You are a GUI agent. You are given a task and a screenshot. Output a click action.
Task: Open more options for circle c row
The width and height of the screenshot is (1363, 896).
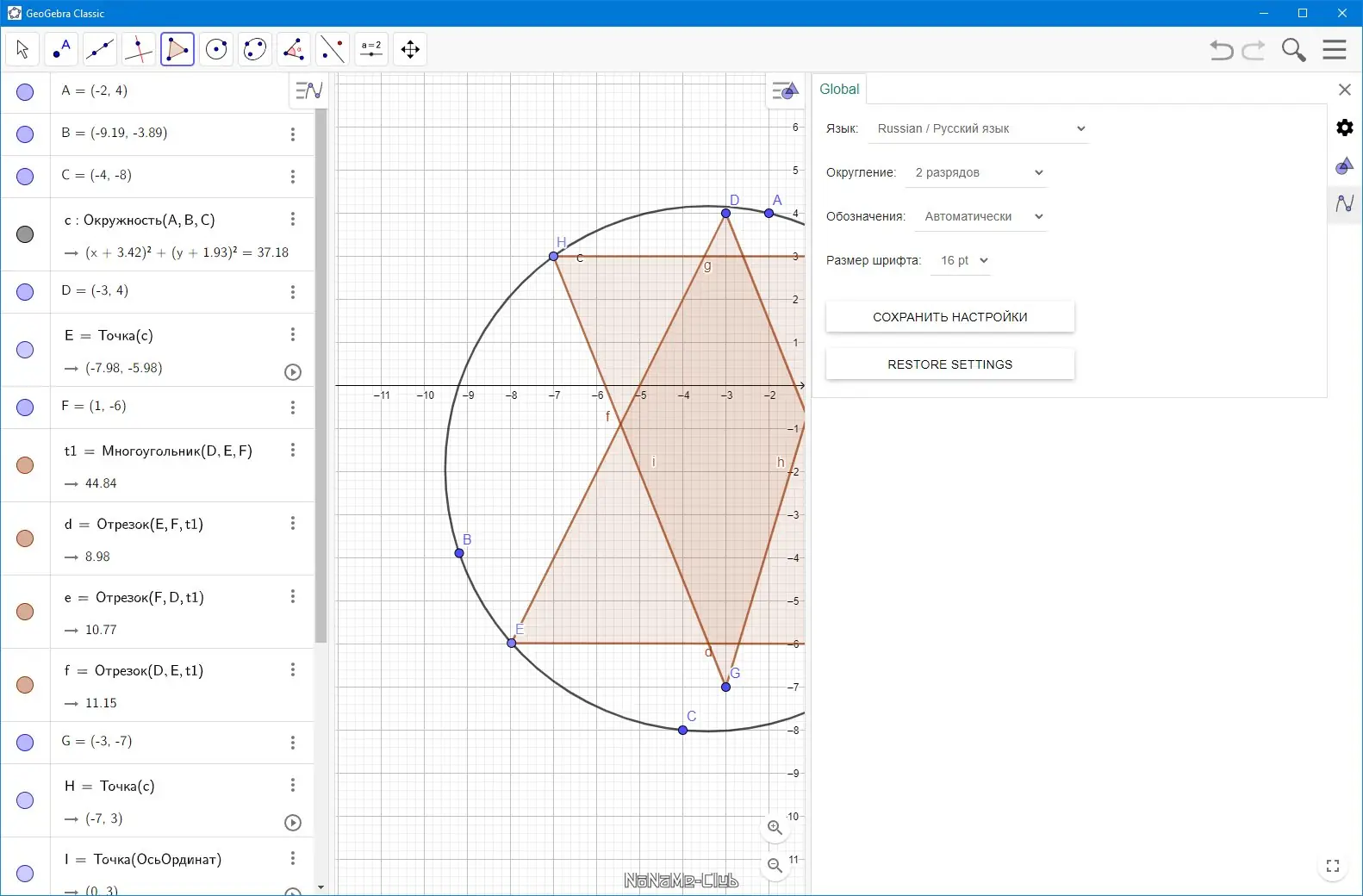[x=293, y=219]
